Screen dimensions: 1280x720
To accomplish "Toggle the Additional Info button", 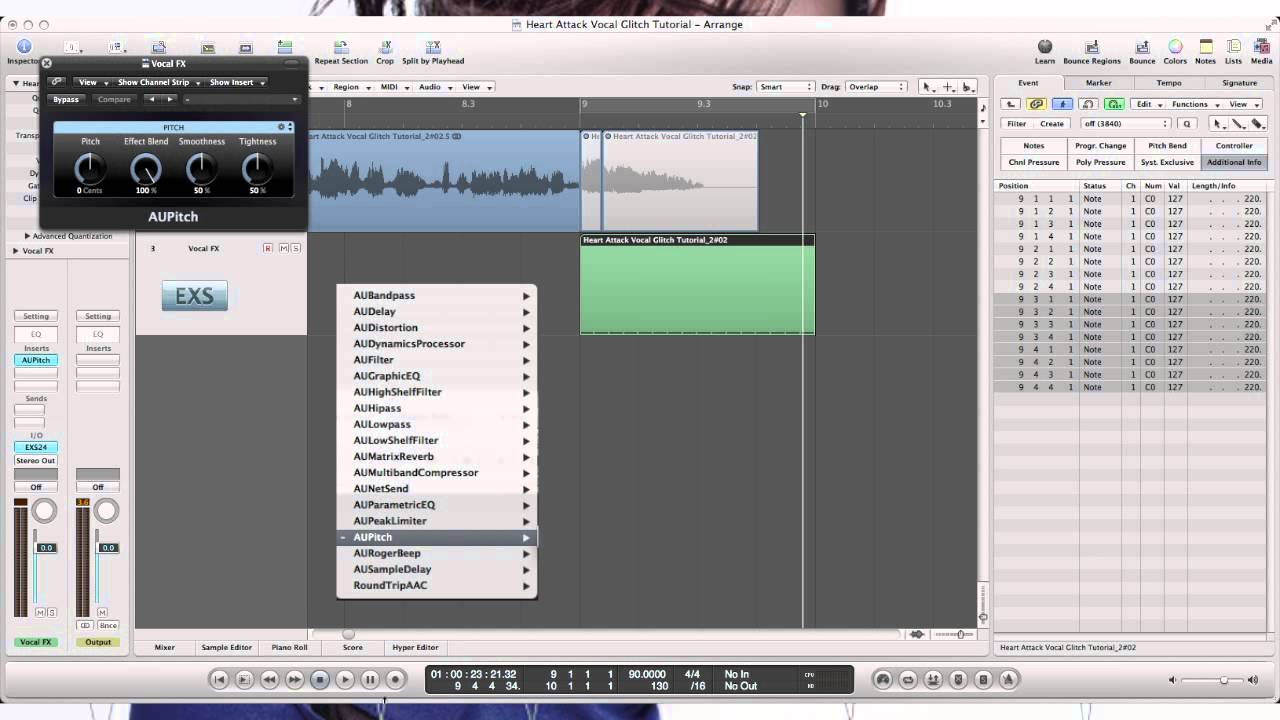I will click(1234, 162).
